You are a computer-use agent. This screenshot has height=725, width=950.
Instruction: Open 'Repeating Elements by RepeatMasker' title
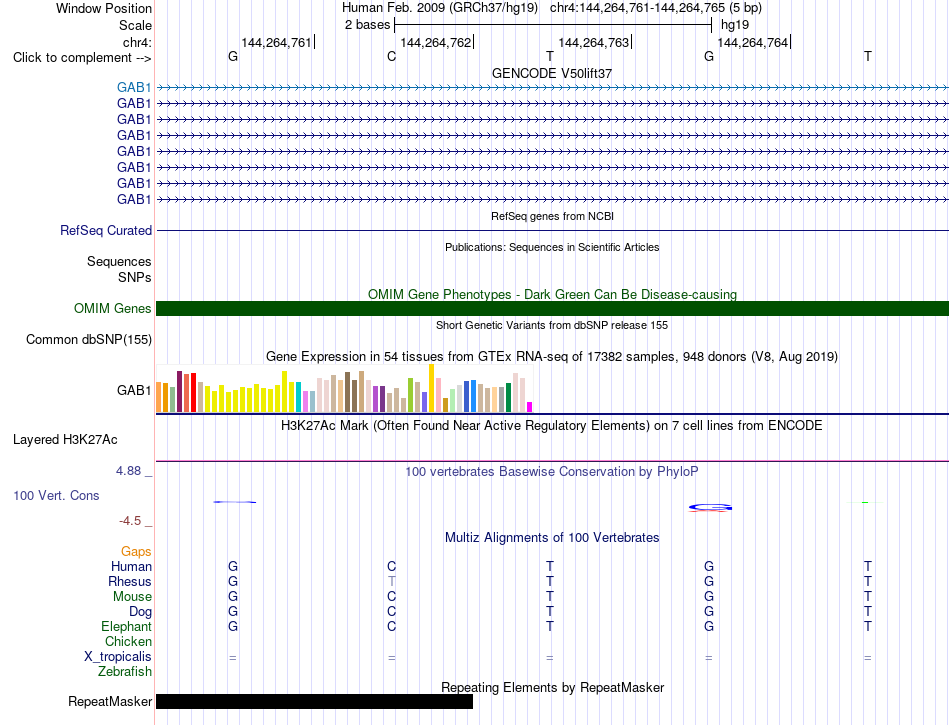point(552,687)
